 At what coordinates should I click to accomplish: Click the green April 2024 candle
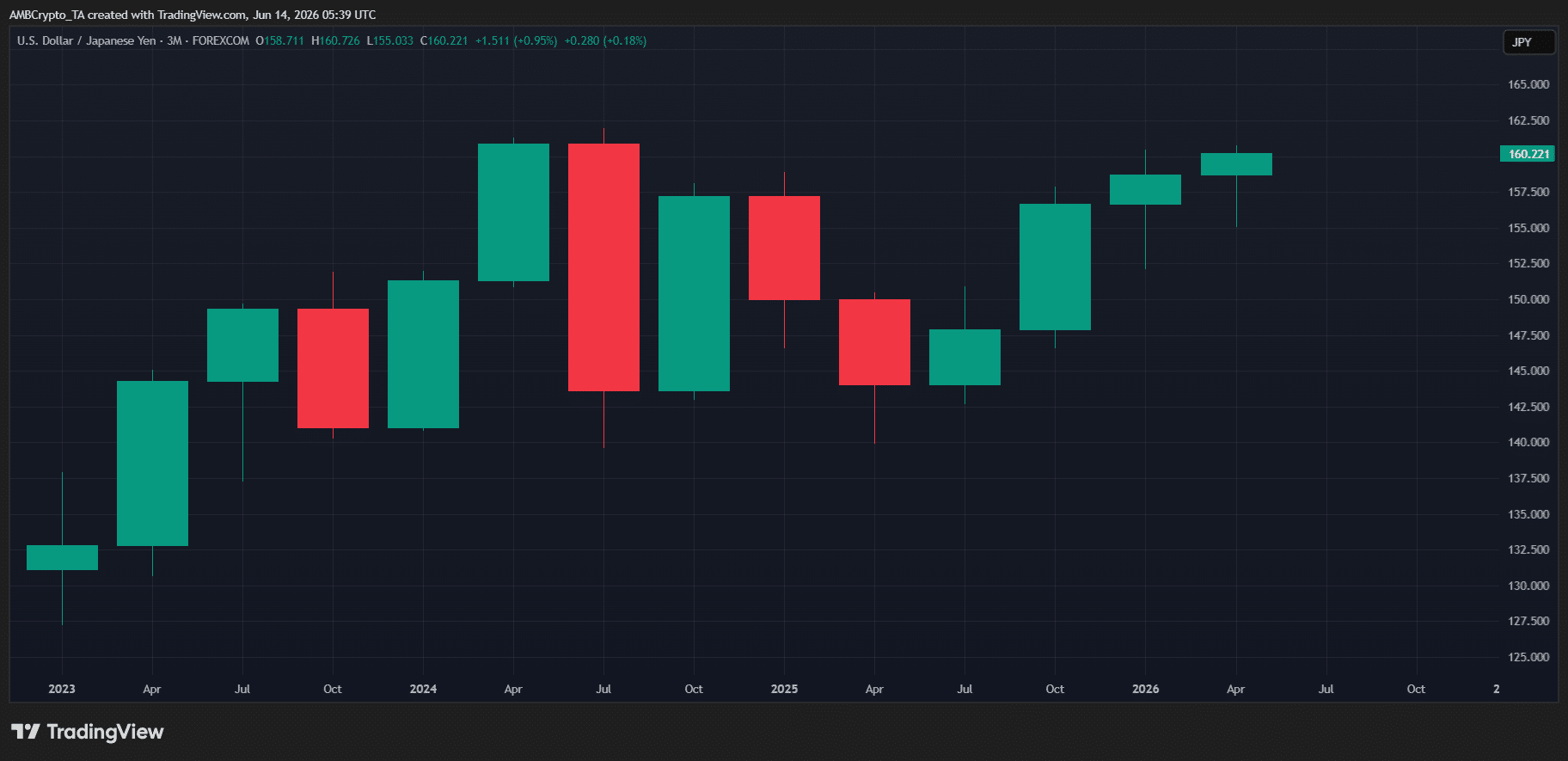click(513, 212)
